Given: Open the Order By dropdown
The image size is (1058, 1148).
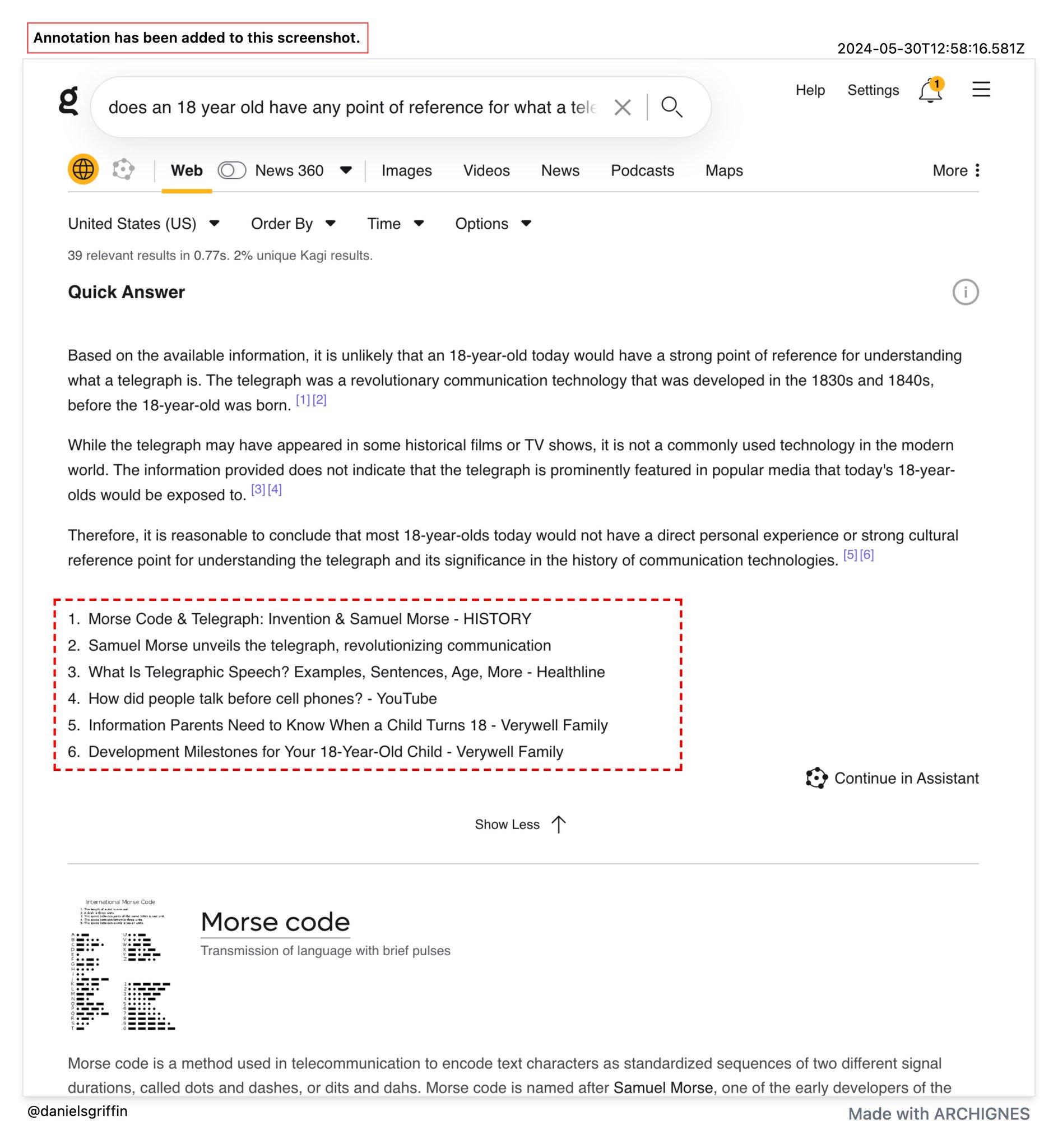Looking at the screenshot, I should (293, 223).
